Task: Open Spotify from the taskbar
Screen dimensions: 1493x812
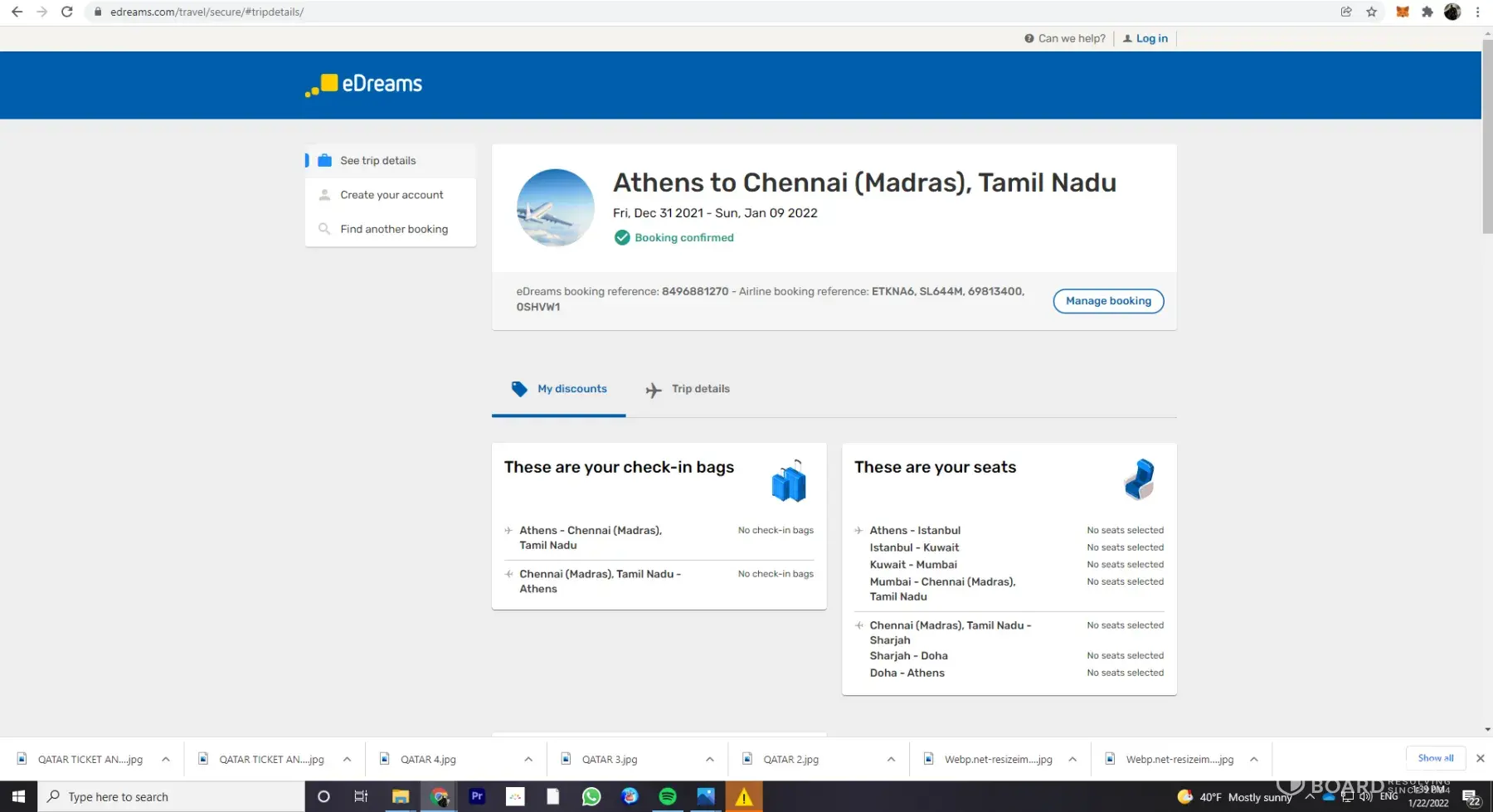Action: tap(667, 797)
